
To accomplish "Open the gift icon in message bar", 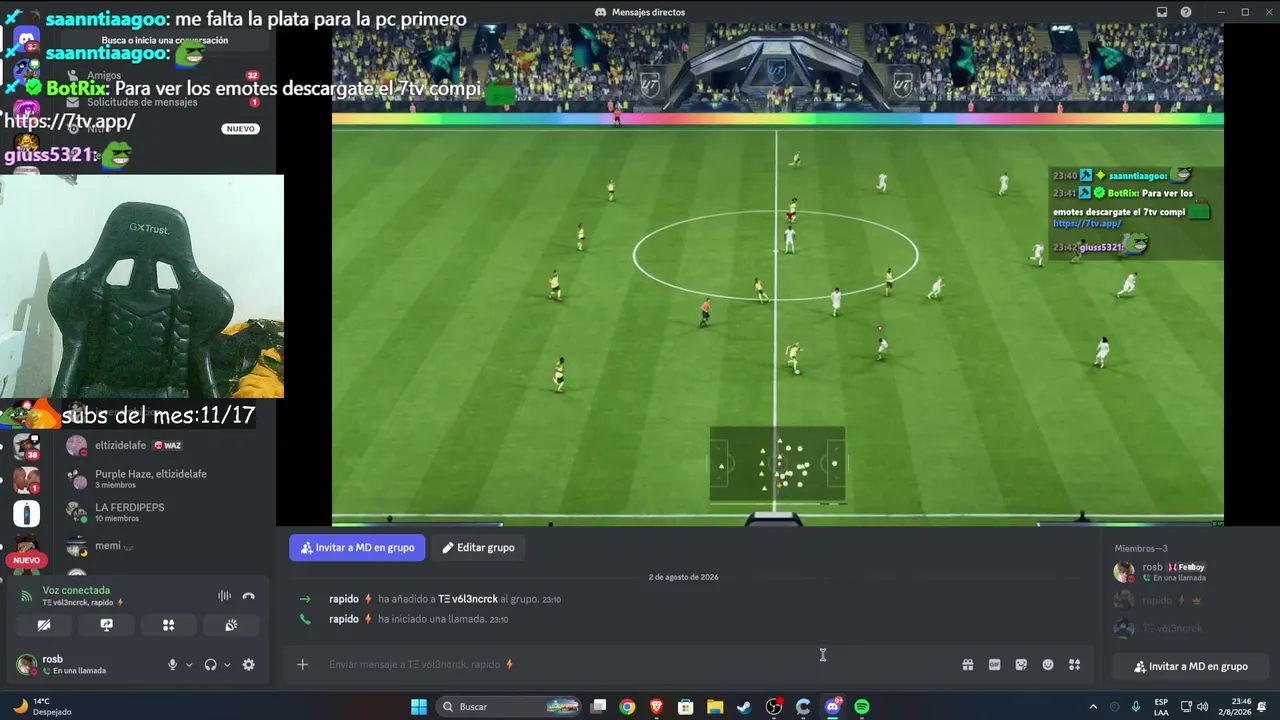I will pyautogui.click(x=968, y=664).
